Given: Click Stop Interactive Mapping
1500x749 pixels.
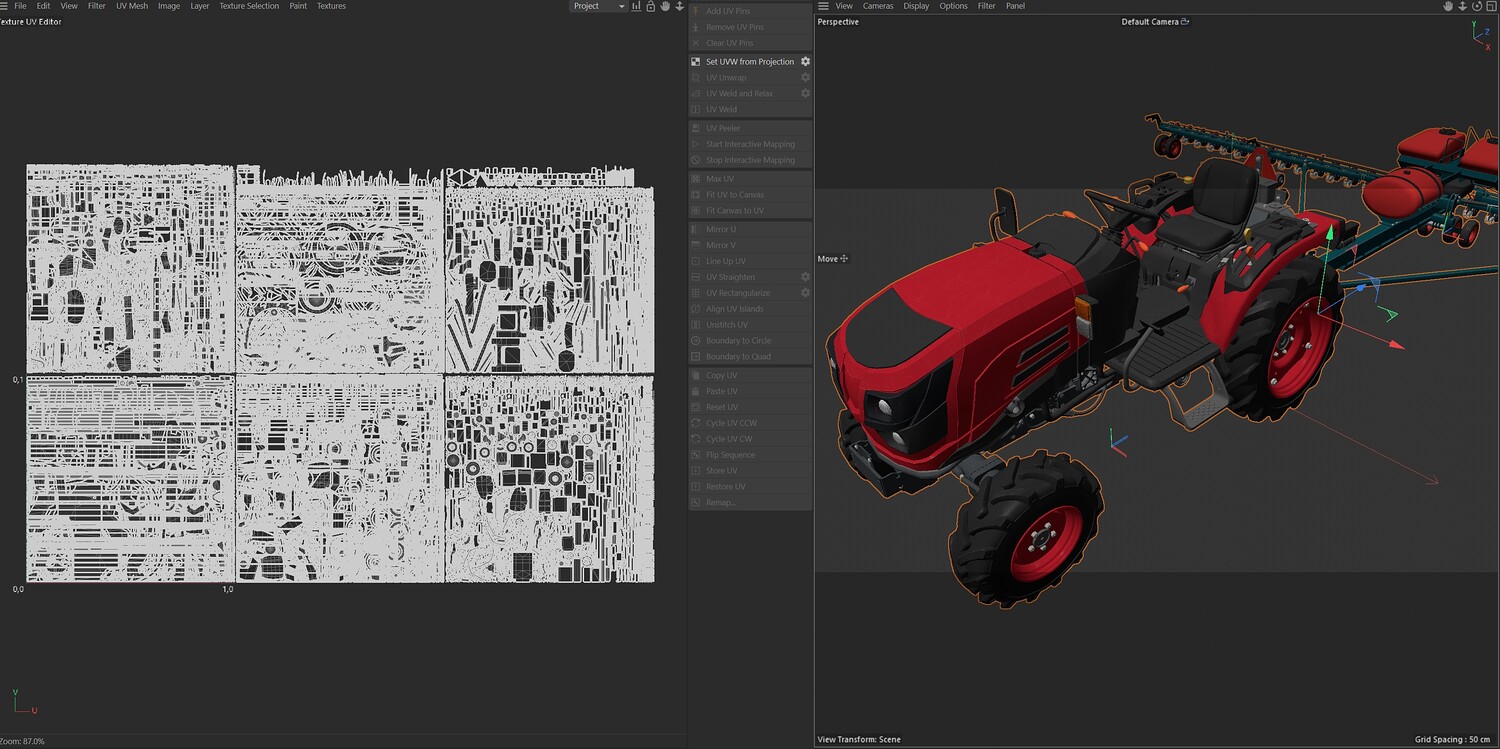Looking at the screenshot, I should pyautogui.click(x=750, y=160).
